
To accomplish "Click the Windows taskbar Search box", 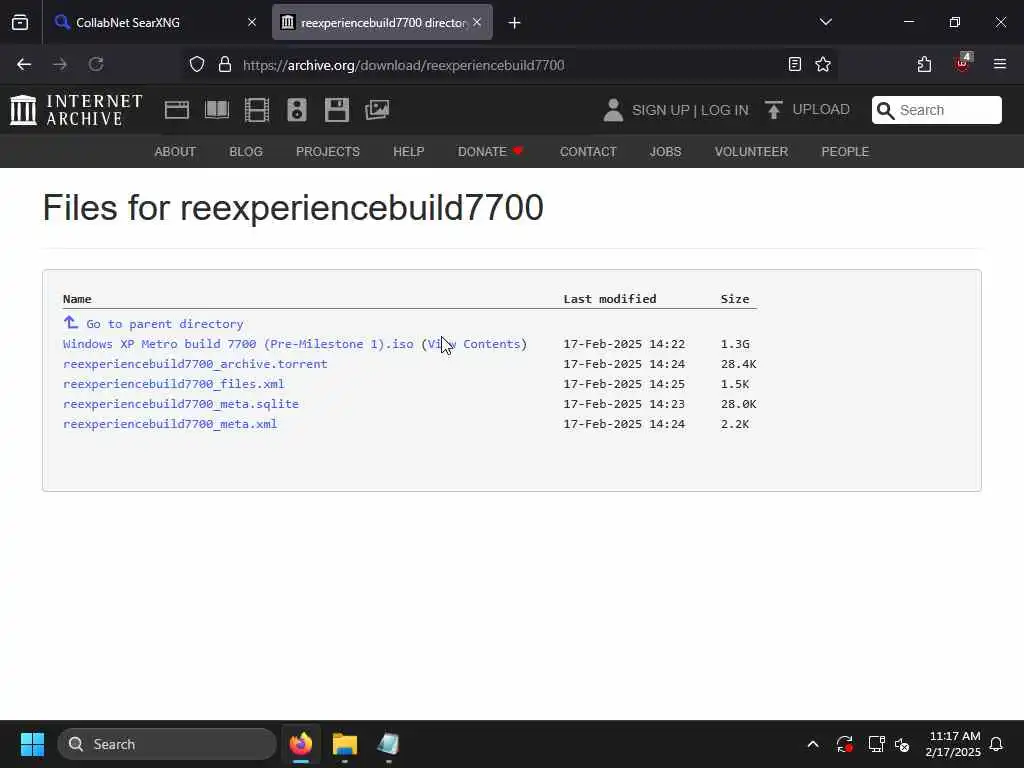I will point(167,744).
